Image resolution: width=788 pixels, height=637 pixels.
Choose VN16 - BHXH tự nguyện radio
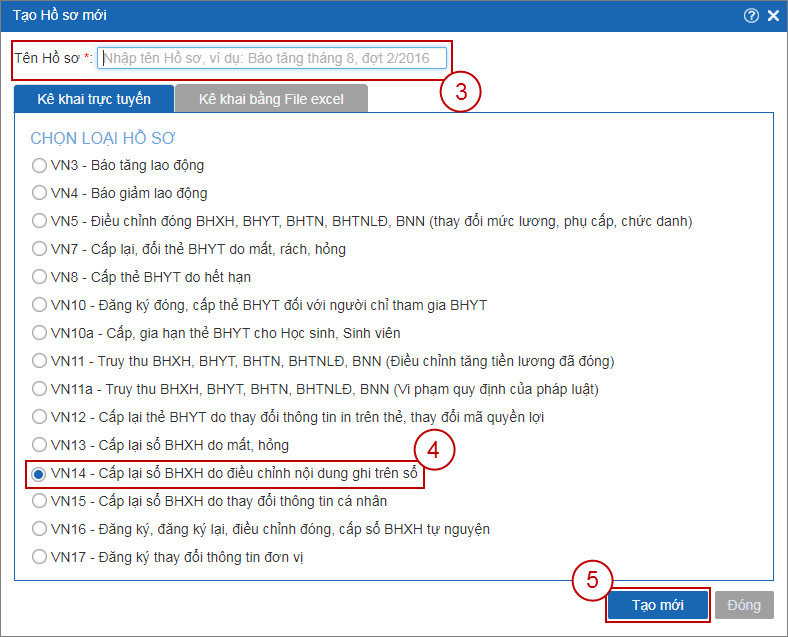tap(39, 529)
